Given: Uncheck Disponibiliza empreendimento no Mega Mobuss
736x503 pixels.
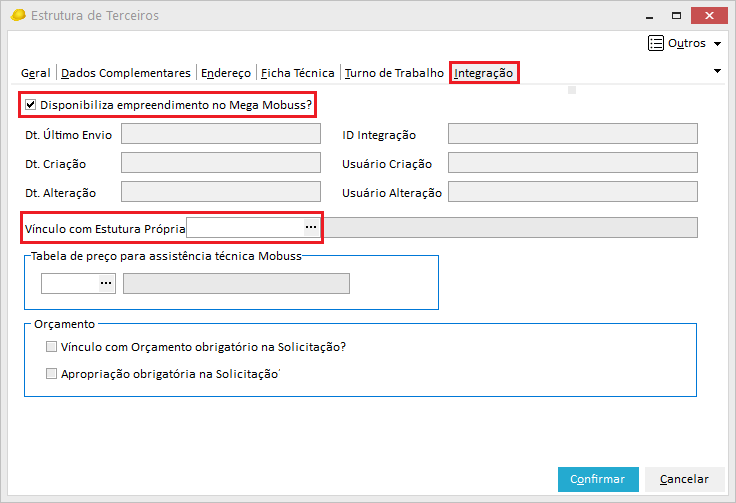Looking at the screenshot, I should tap(31, 105).
